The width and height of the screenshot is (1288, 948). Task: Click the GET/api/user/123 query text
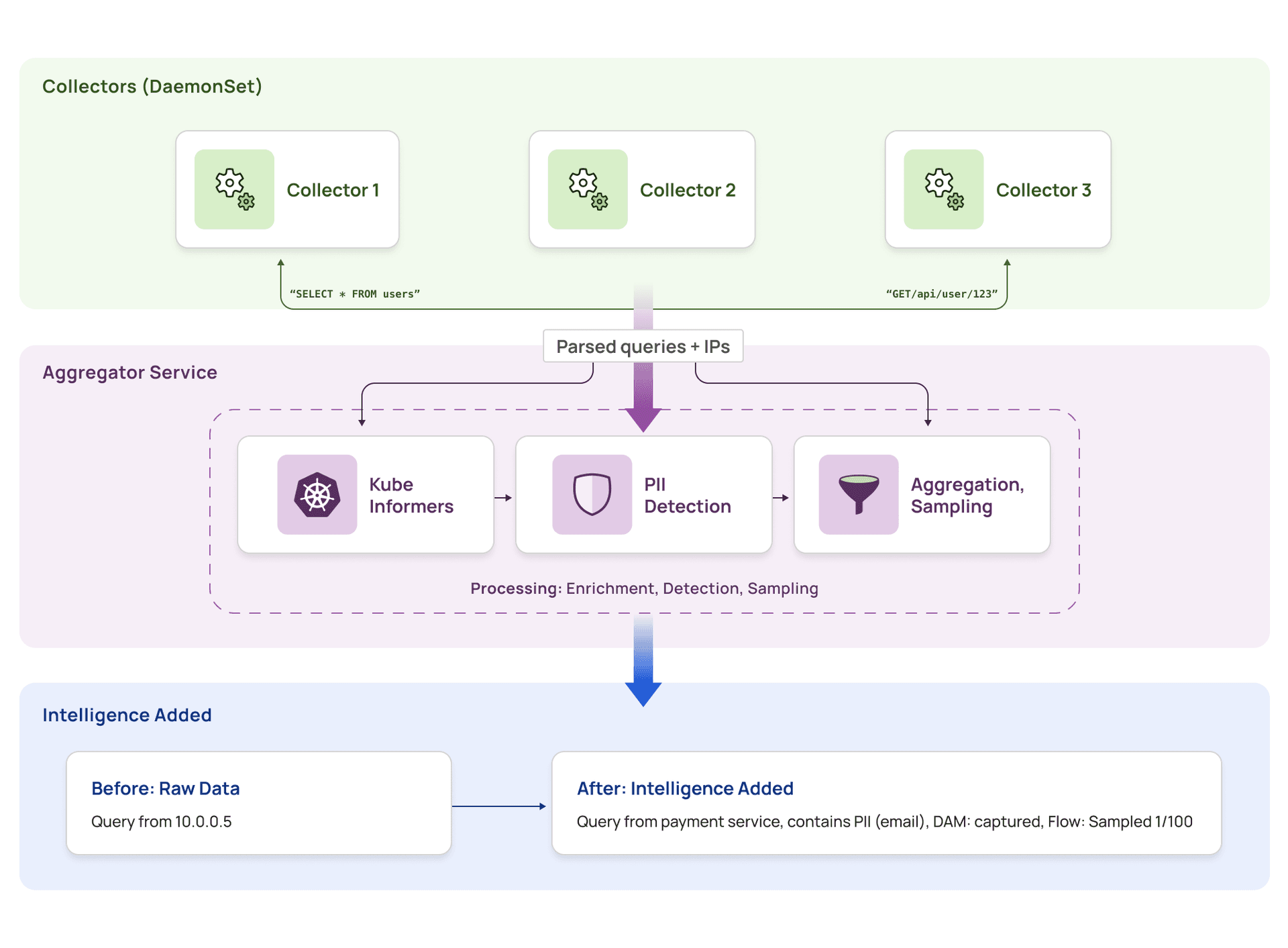[941, 294]
